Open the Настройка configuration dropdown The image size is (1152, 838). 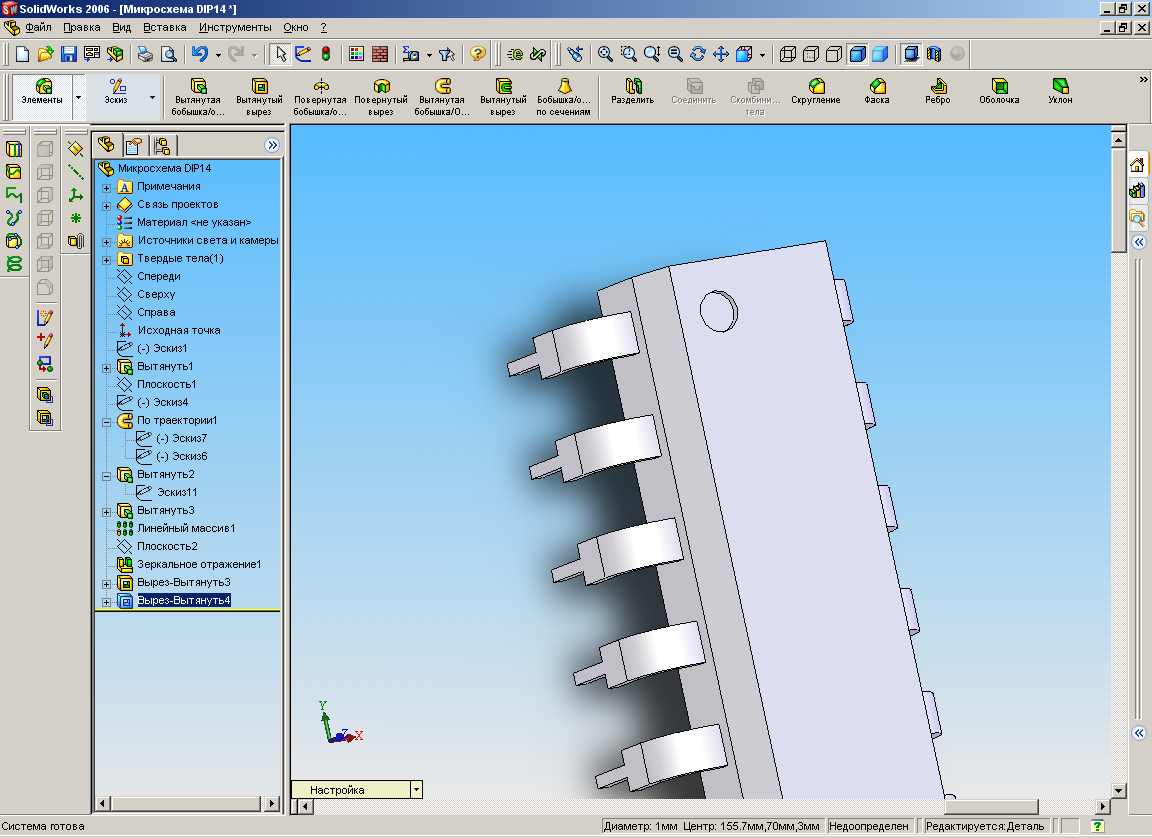tap(417, 790)
